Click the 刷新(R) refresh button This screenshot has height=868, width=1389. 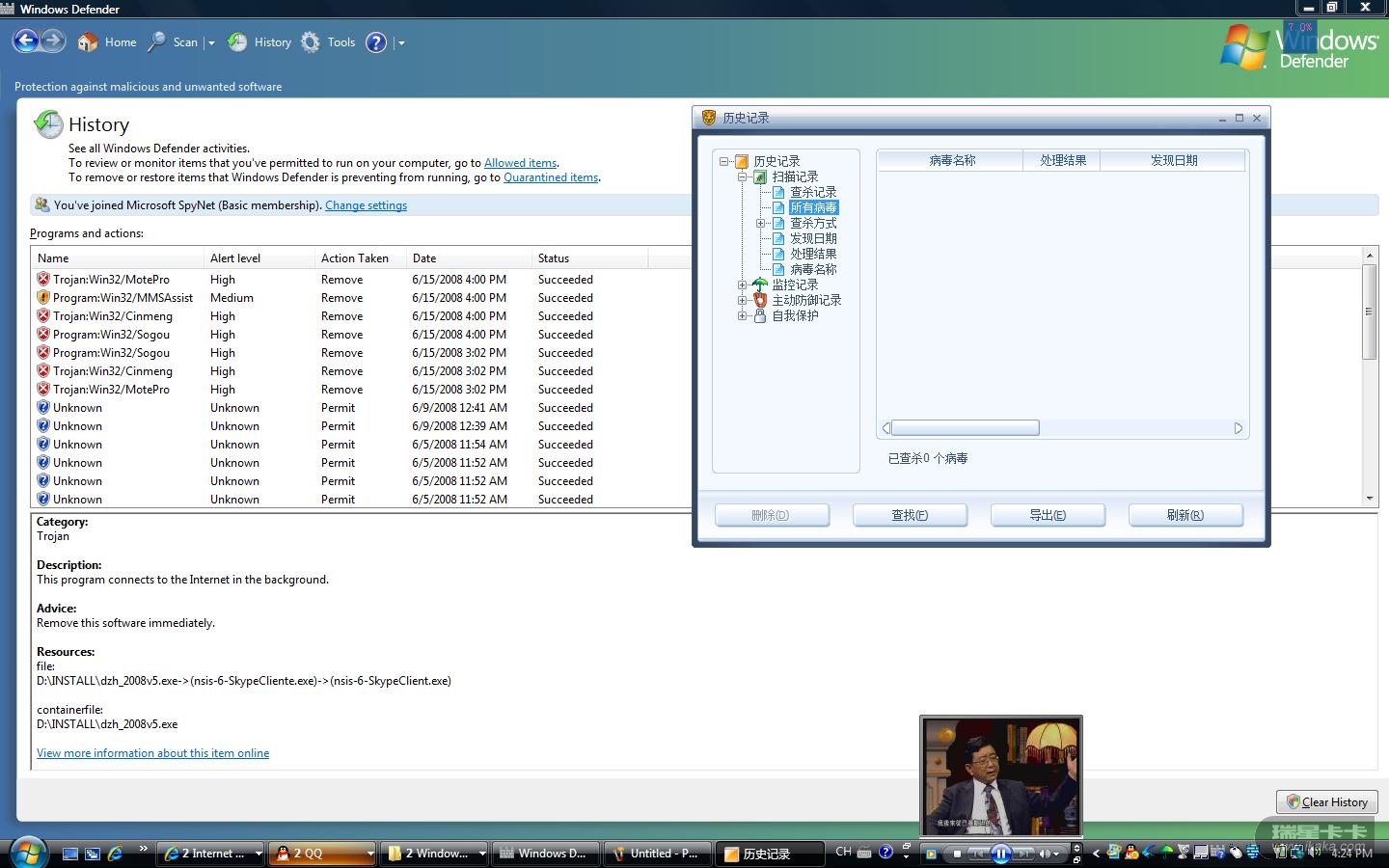pos(1185,515)
